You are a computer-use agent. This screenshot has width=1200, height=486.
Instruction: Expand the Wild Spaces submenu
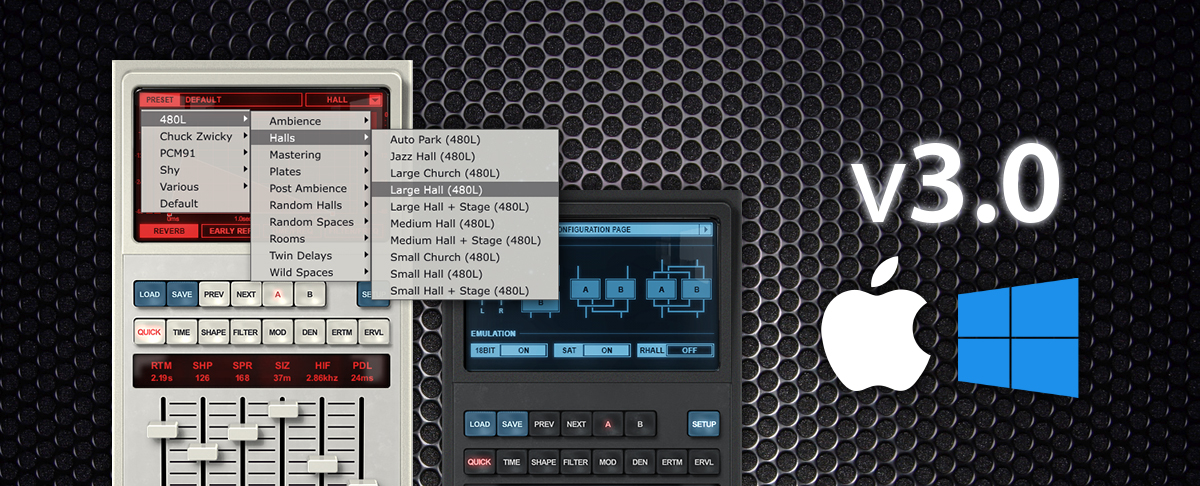pyautogui.click(x=310, y=272)
